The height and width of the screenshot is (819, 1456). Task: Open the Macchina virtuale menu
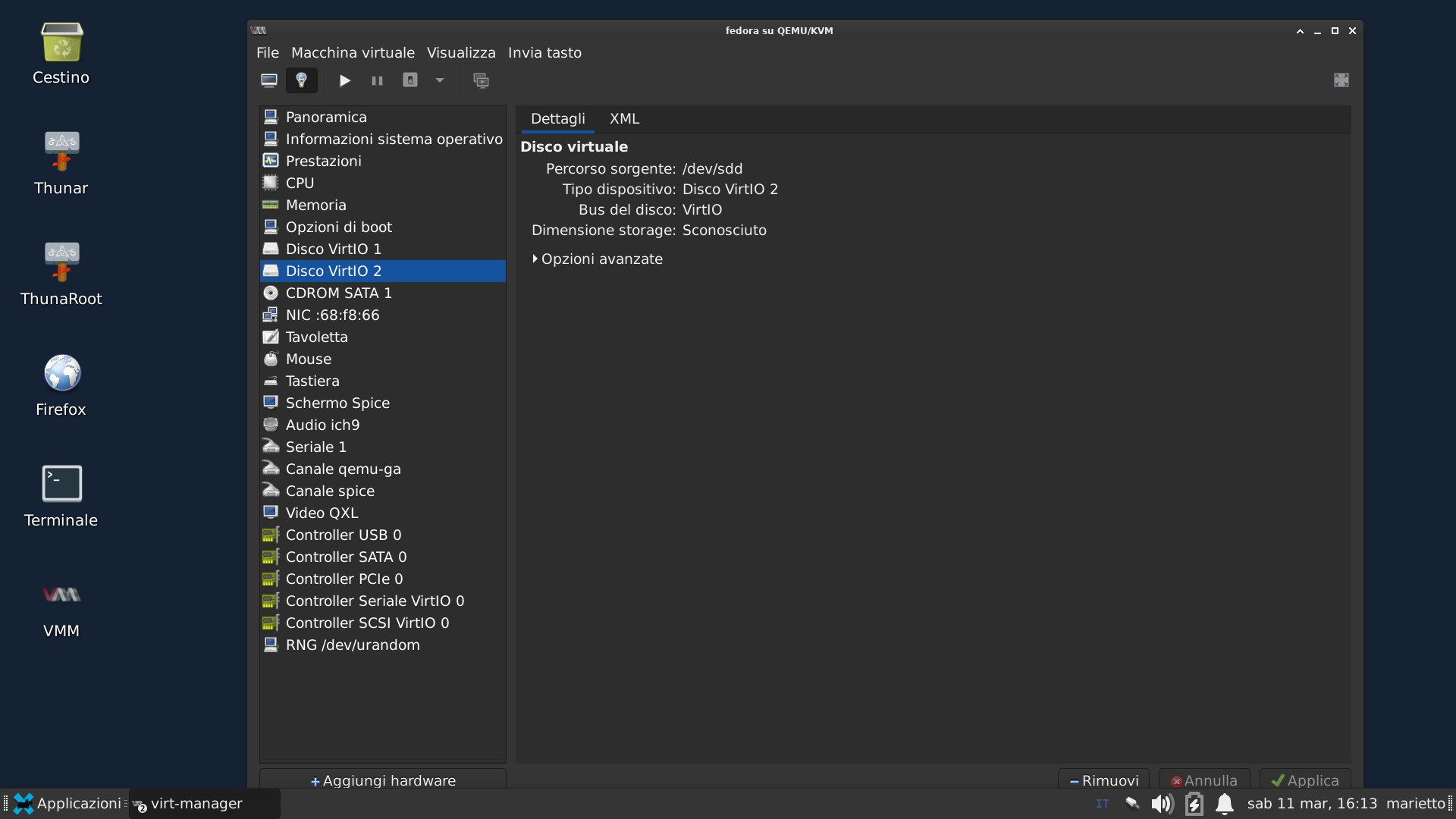[x=353, y=53]
